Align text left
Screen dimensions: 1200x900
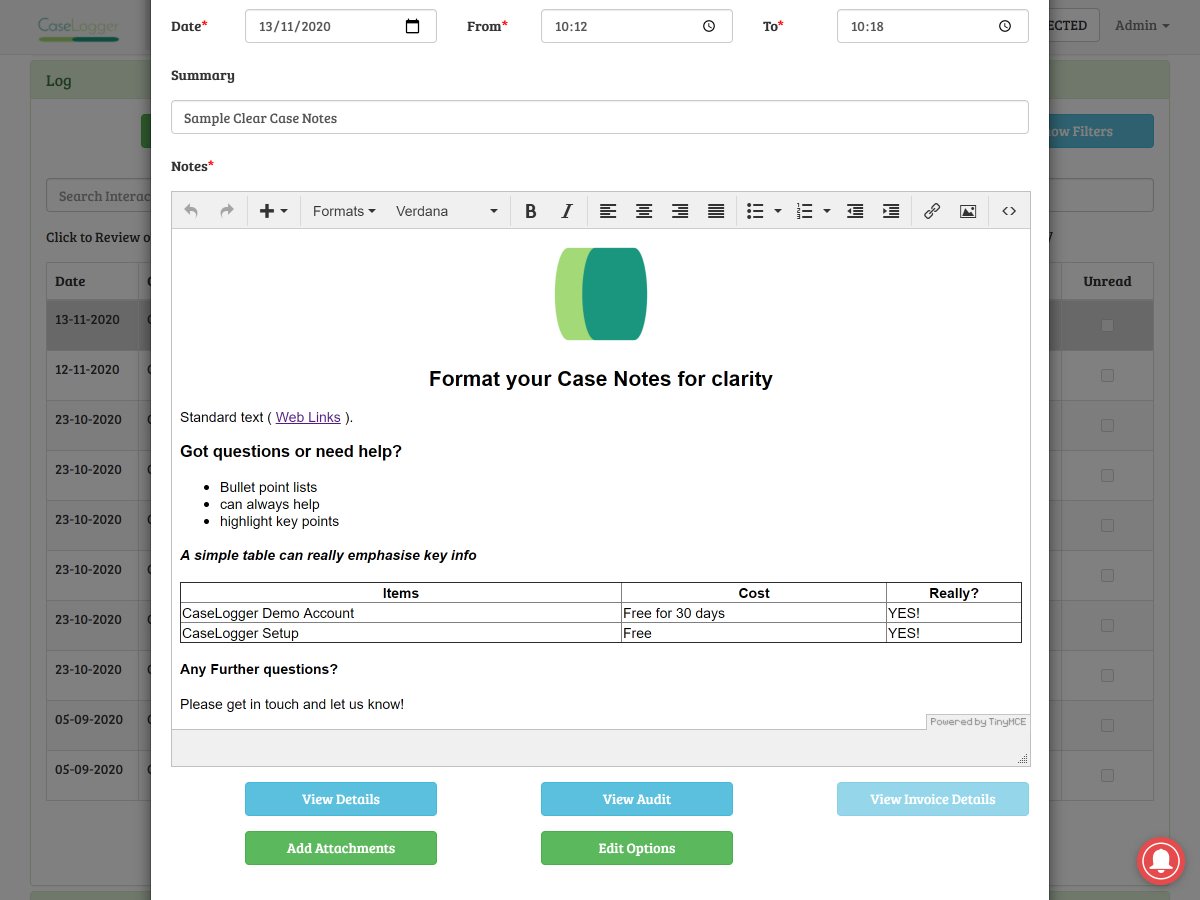(x=608, y=211)
